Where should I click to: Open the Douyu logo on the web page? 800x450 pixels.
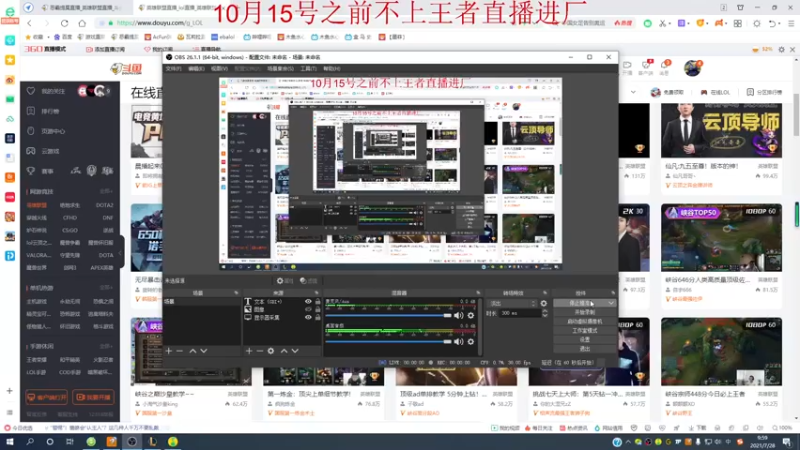[127, 68]
